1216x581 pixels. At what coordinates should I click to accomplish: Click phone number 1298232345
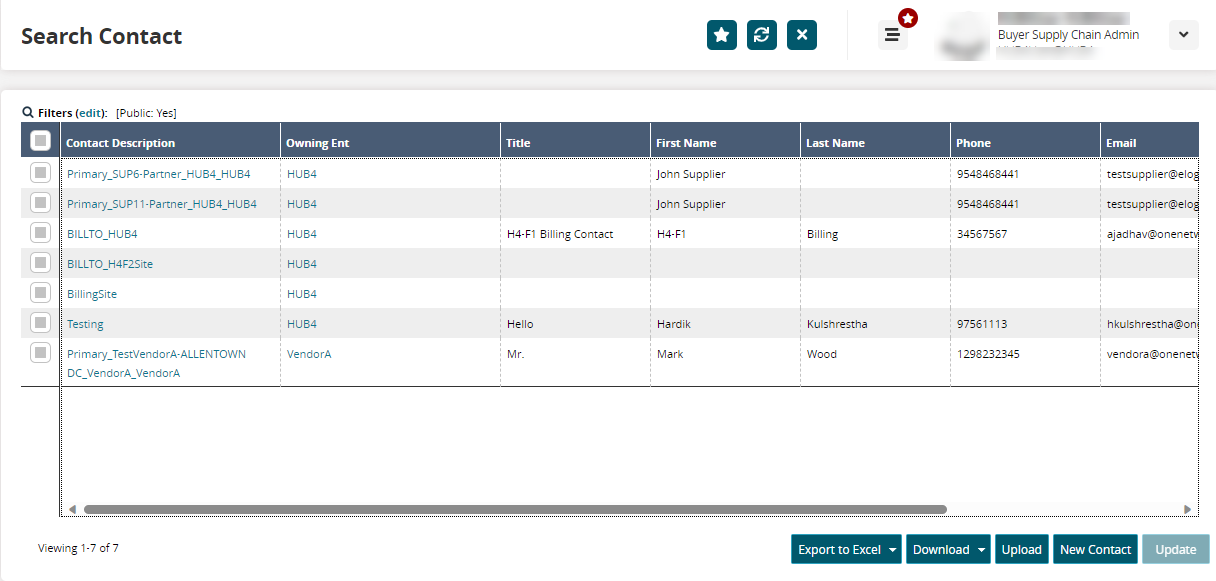click(988, 354)
